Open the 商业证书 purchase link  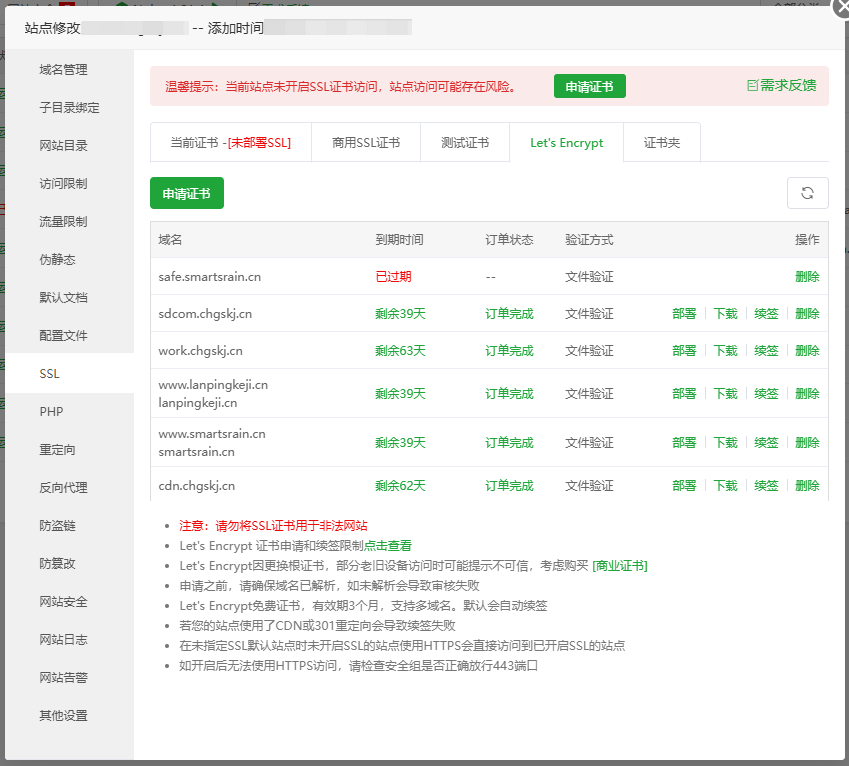point(620,566)
